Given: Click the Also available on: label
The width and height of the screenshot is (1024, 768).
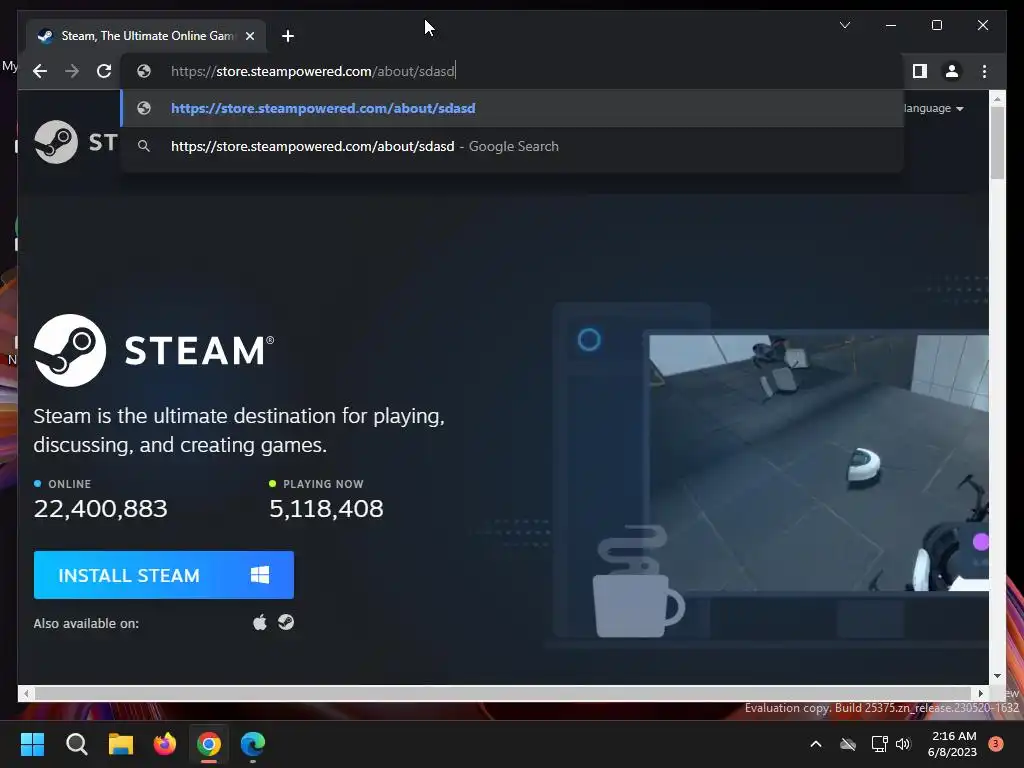Looking at the screenshot, I should point(86,624).
